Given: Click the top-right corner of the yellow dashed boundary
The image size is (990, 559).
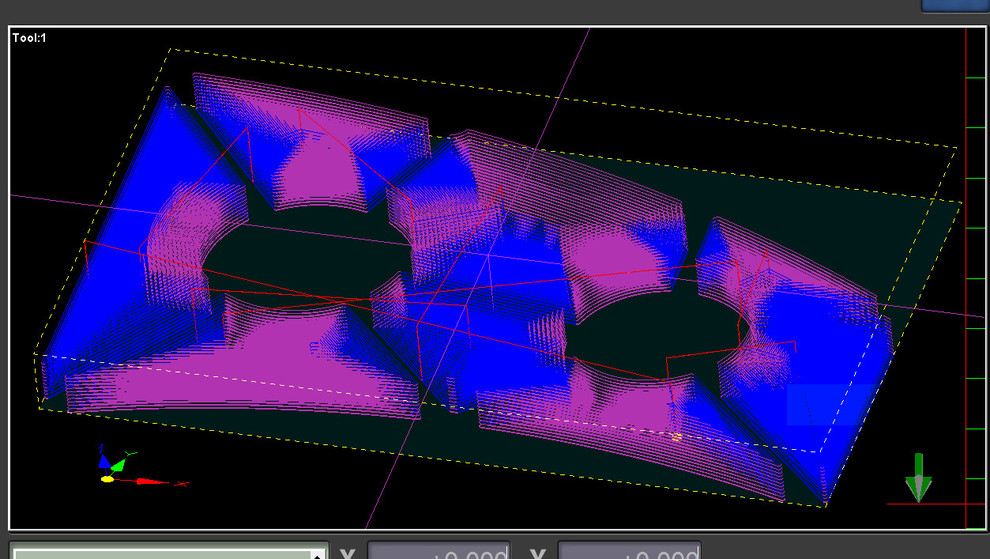Looking at the screenshot, I should [x=957, y=148].
